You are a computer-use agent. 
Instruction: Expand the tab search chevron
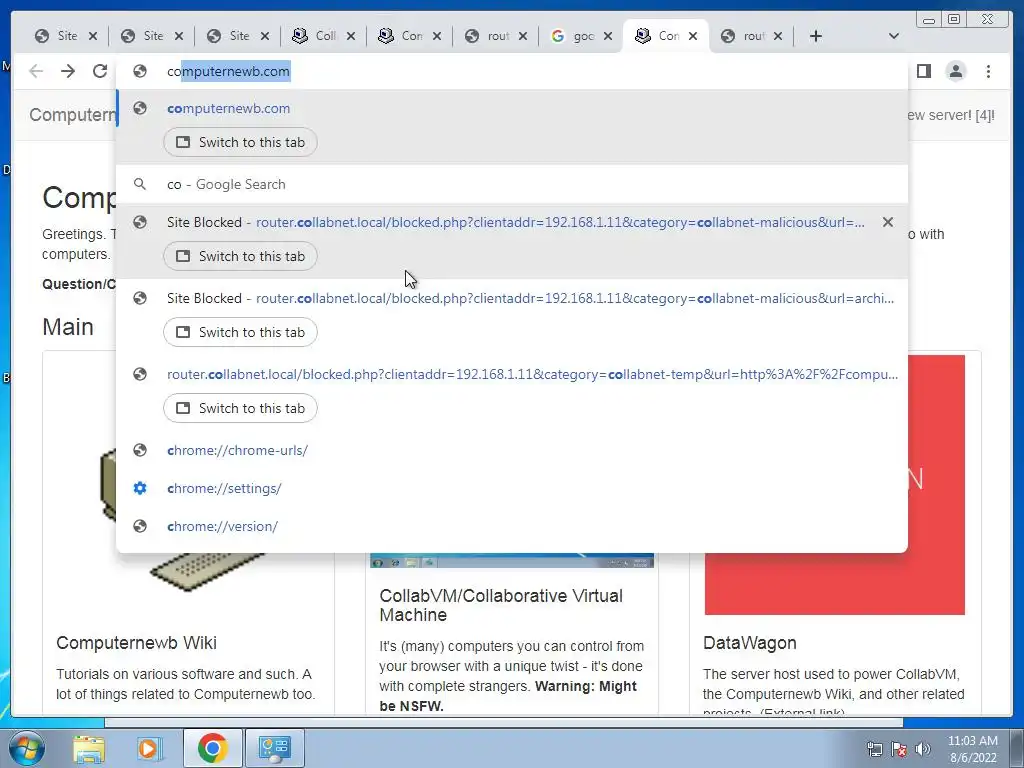pyautogui.click(x=894, y=36)
